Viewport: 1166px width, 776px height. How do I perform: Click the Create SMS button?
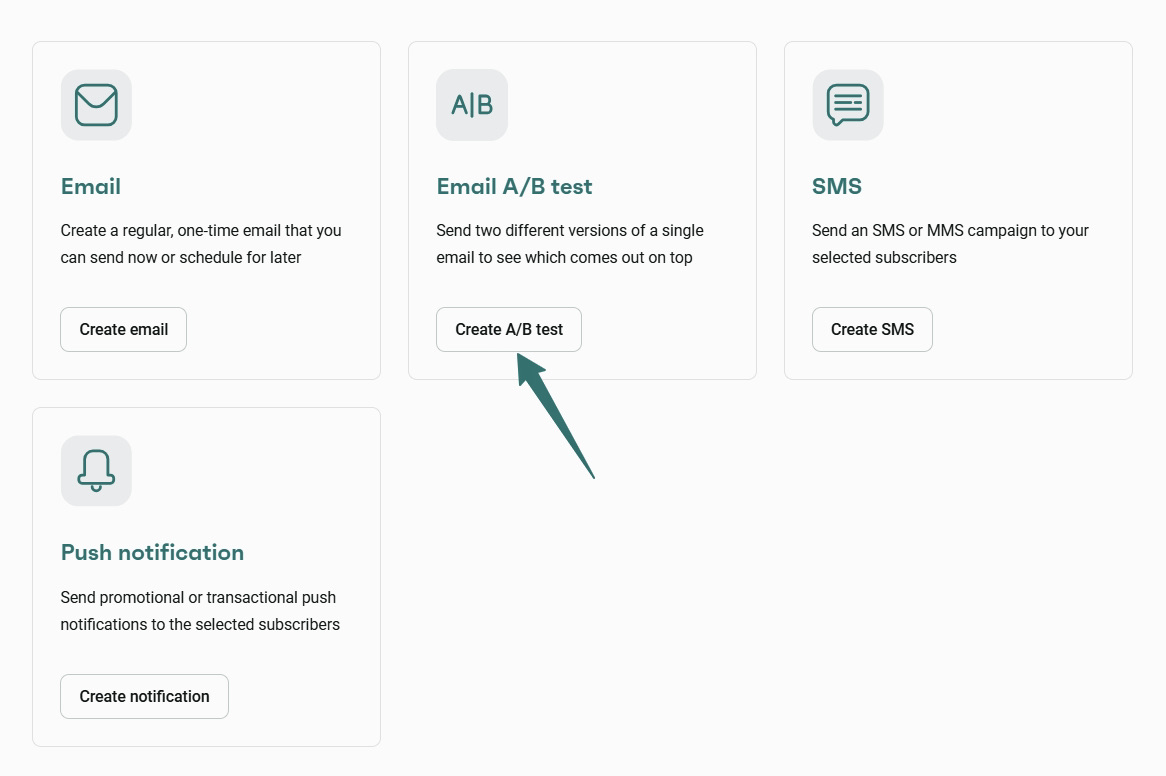(x=871, y=329)
